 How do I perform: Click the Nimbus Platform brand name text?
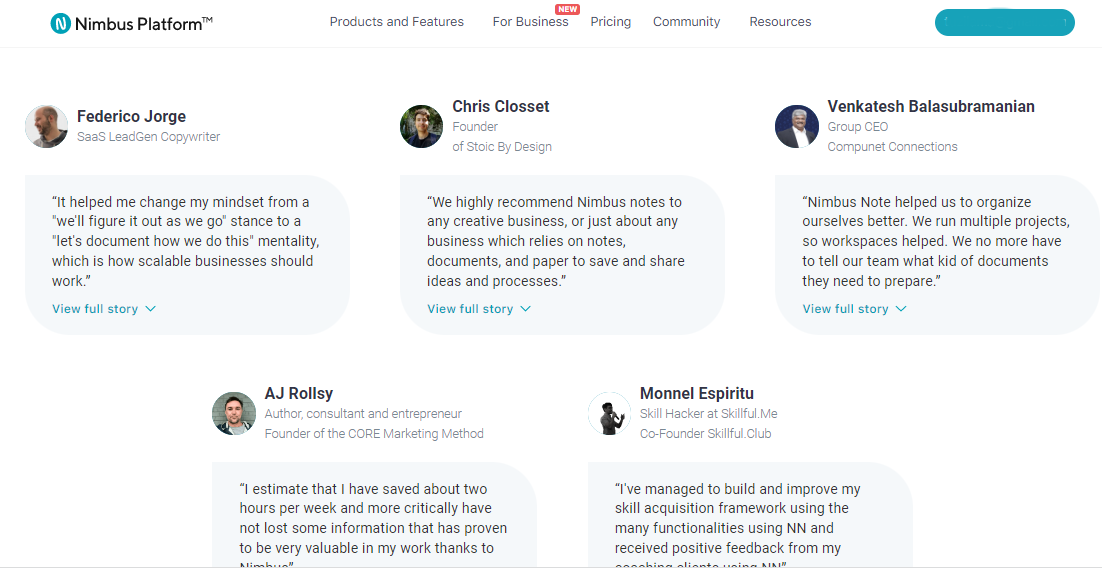[x=143, y=24]
